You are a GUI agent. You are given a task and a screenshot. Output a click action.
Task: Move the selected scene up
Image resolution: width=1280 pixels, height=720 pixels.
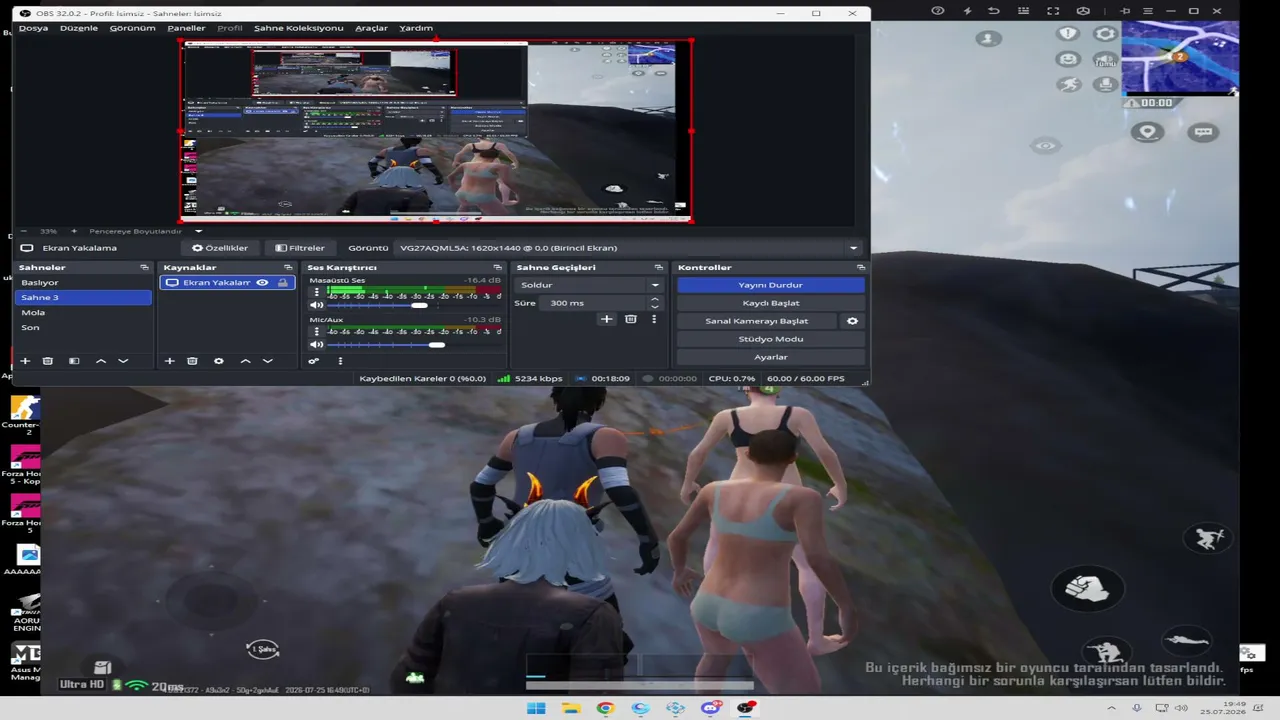(101, 361)
